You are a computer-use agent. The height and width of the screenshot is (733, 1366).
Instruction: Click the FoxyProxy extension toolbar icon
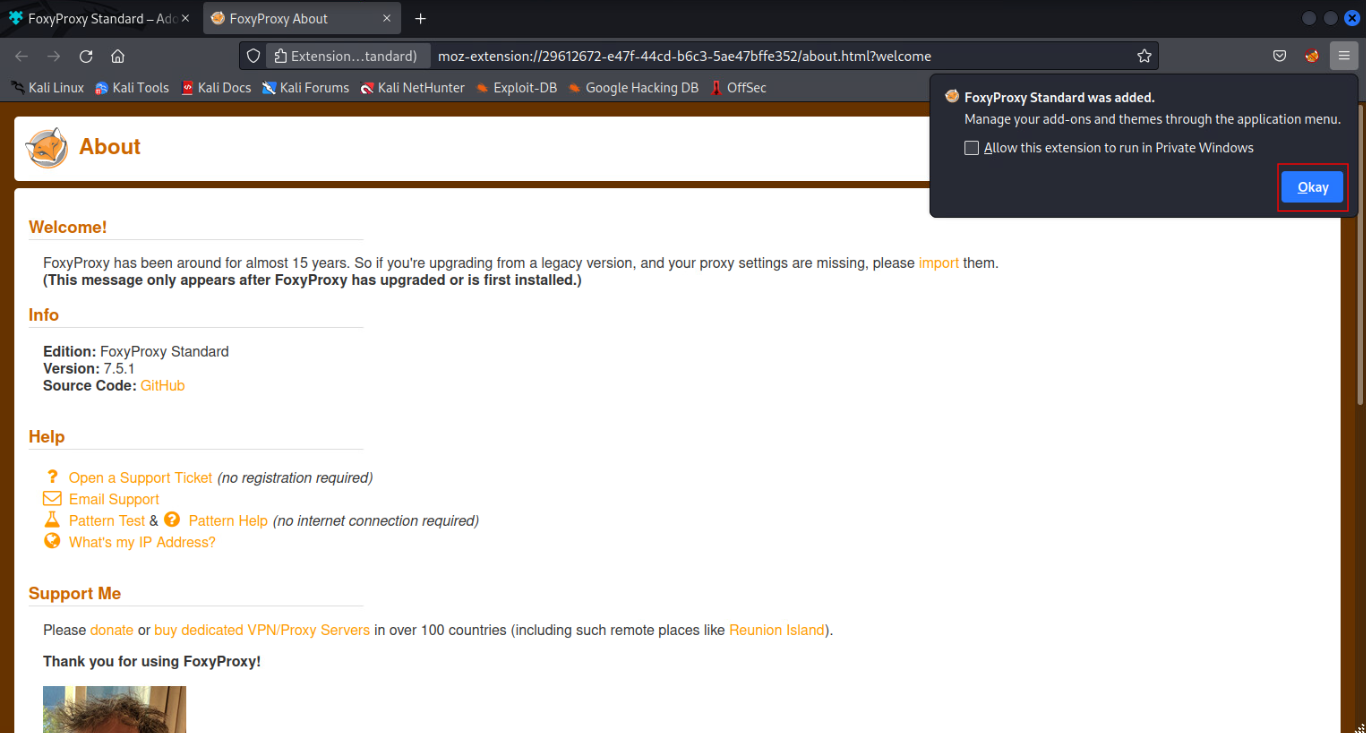(x=1312, y=56)
